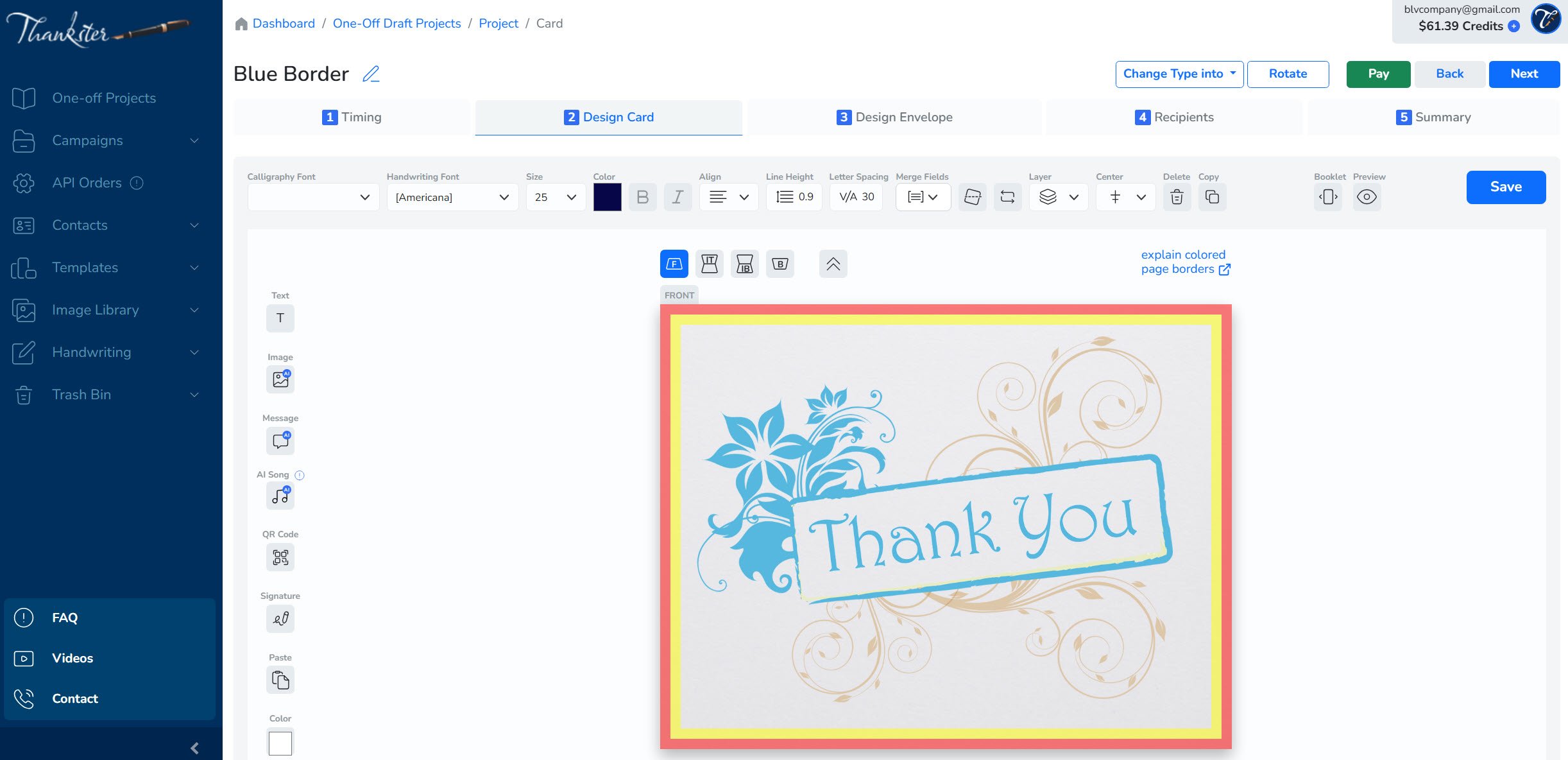Click the Copy element icon
Viewport: 1568px width, 760px height.
pyautogui.click(x=1212, y=197)
